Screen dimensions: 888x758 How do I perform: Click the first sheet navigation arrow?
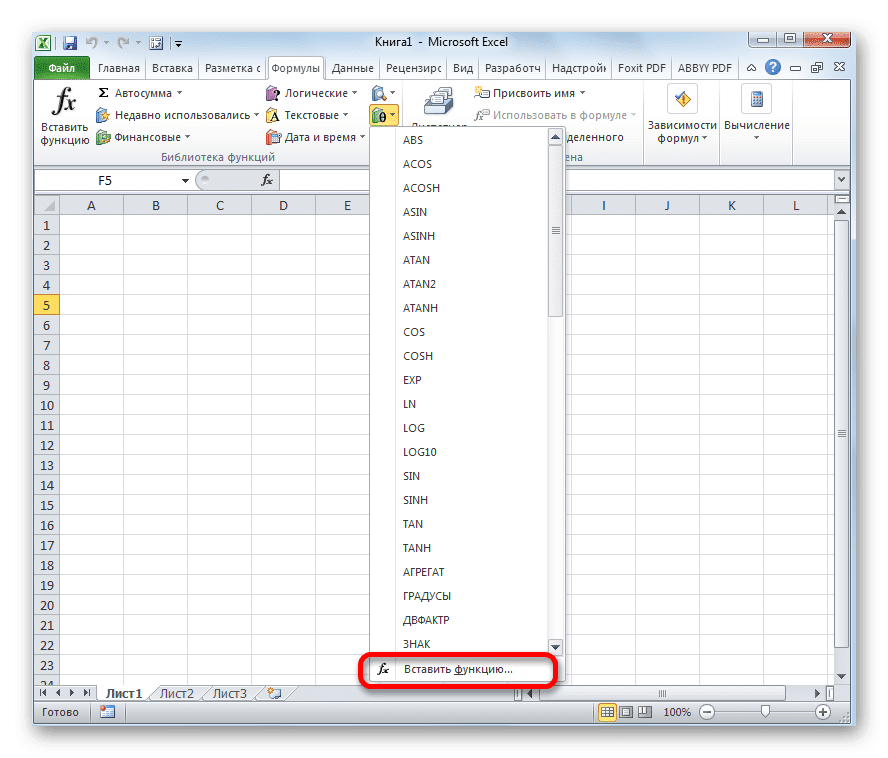pyautogui.click(x=44, y=692)
